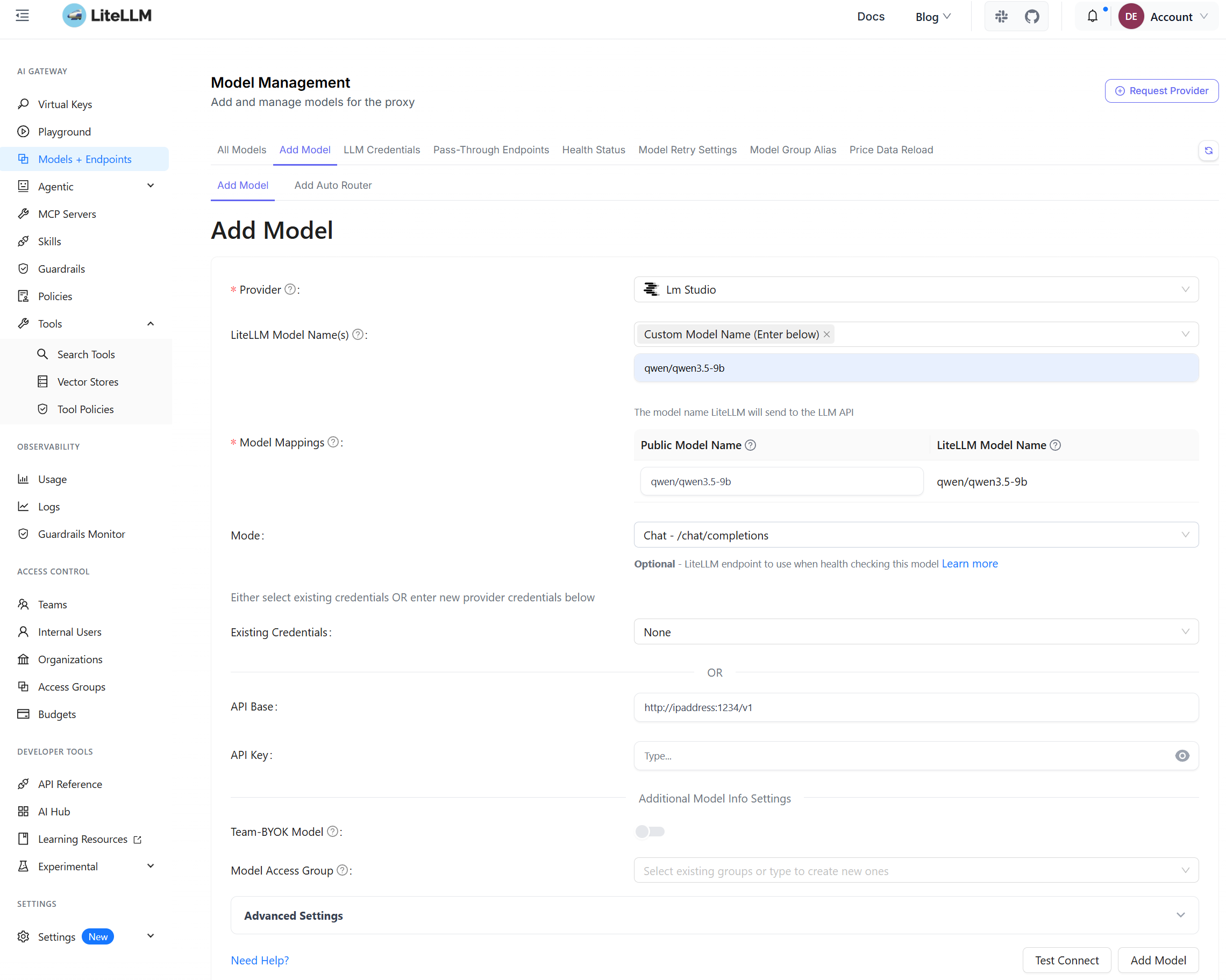This screenshot has height=980, width=1226.
Task: Open the Learn more link
Action: tap(969, 563)
